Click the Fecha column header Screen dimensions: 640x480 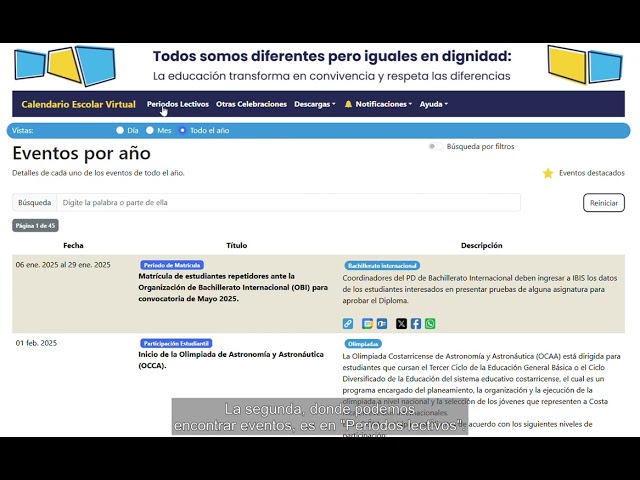coord(73,245)
